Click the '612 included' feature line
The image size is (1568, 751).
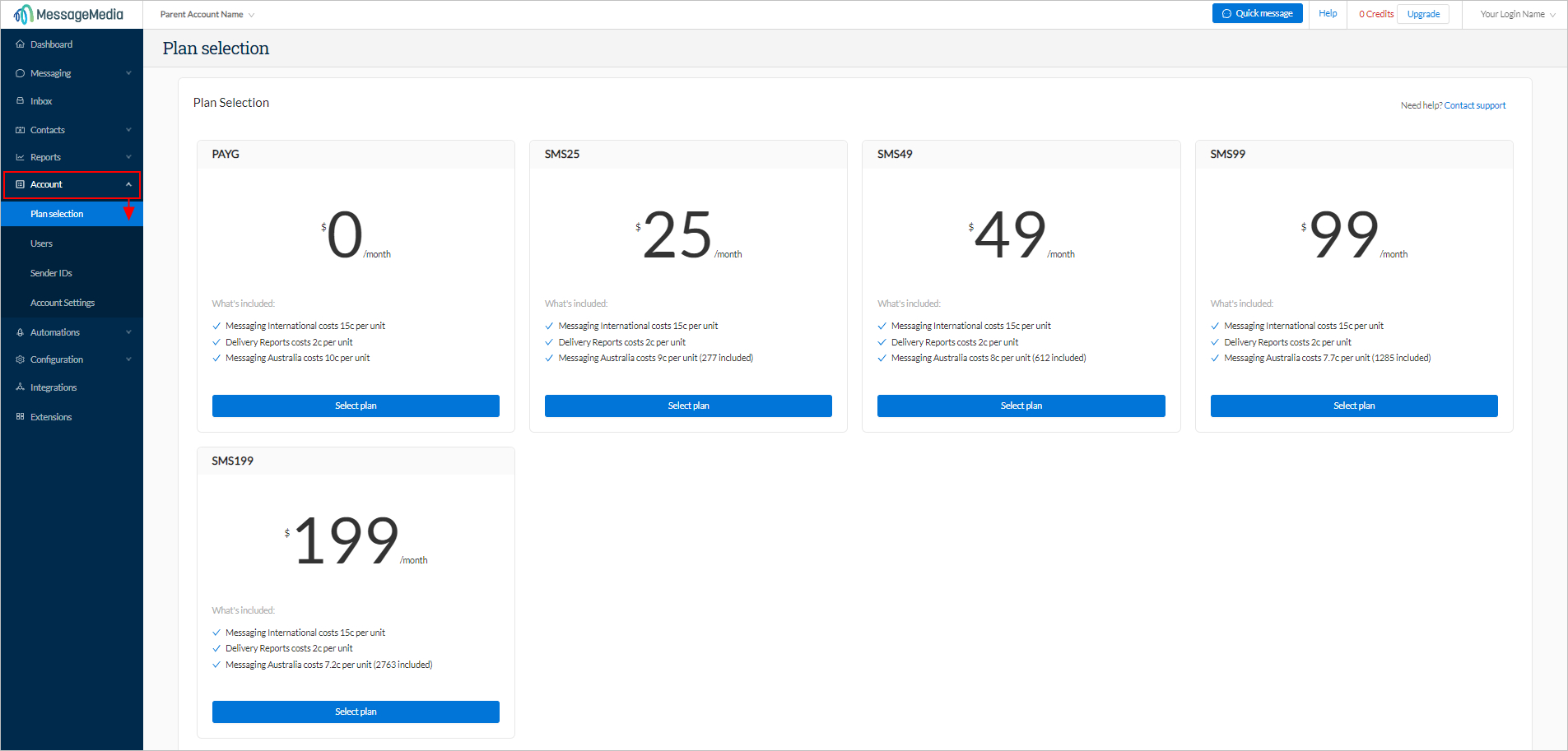989,358
